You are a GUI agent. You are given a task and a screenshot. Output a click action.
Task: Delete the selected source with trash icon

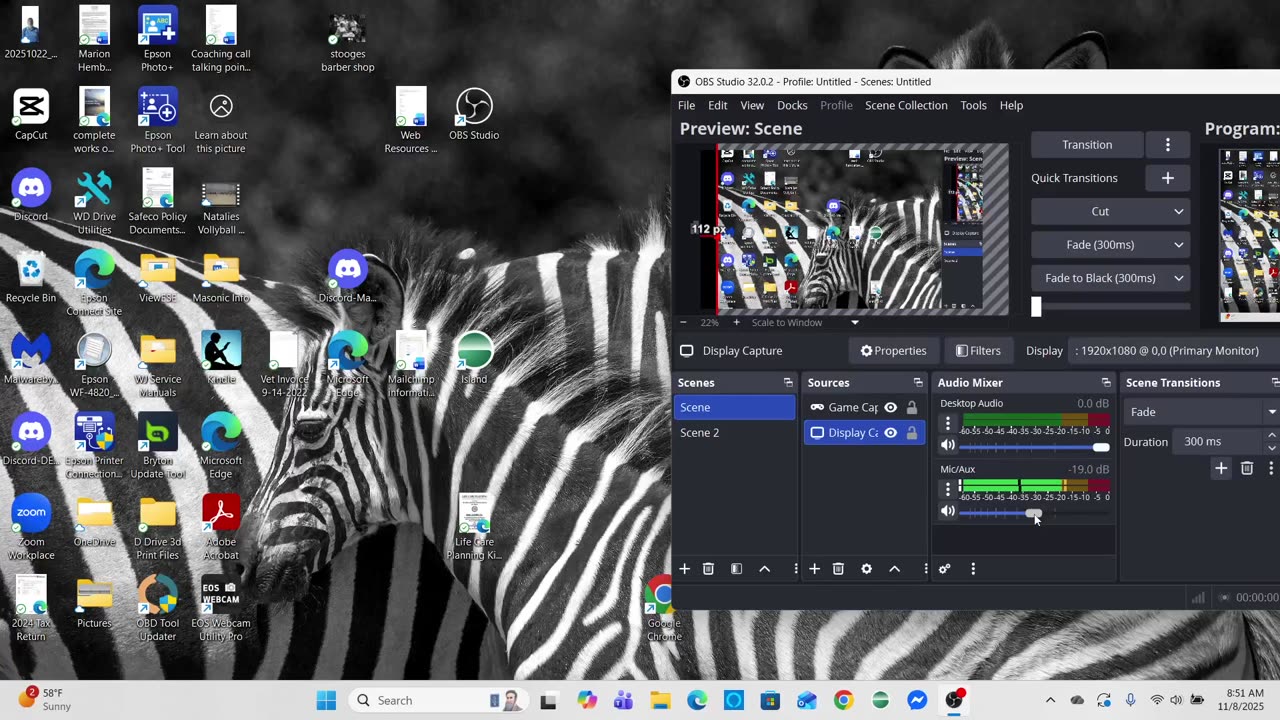click(x=839, y=569)
